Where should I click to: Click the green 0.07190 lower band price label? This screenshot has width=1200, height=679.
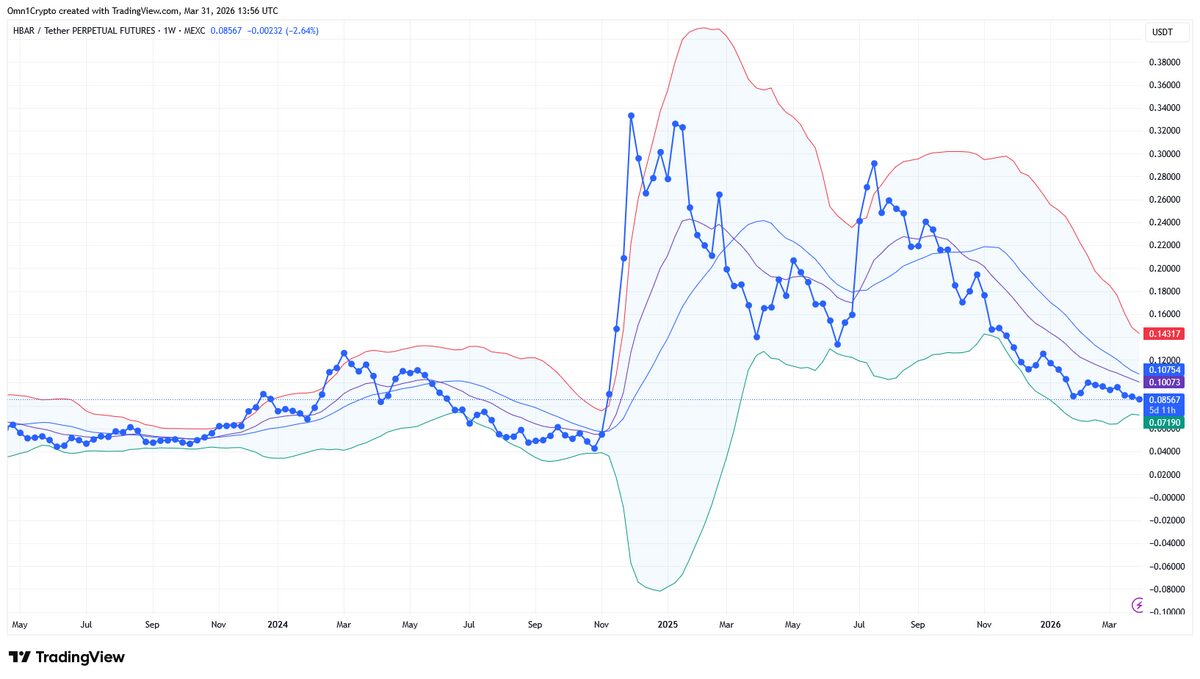tap(1164, 423)
